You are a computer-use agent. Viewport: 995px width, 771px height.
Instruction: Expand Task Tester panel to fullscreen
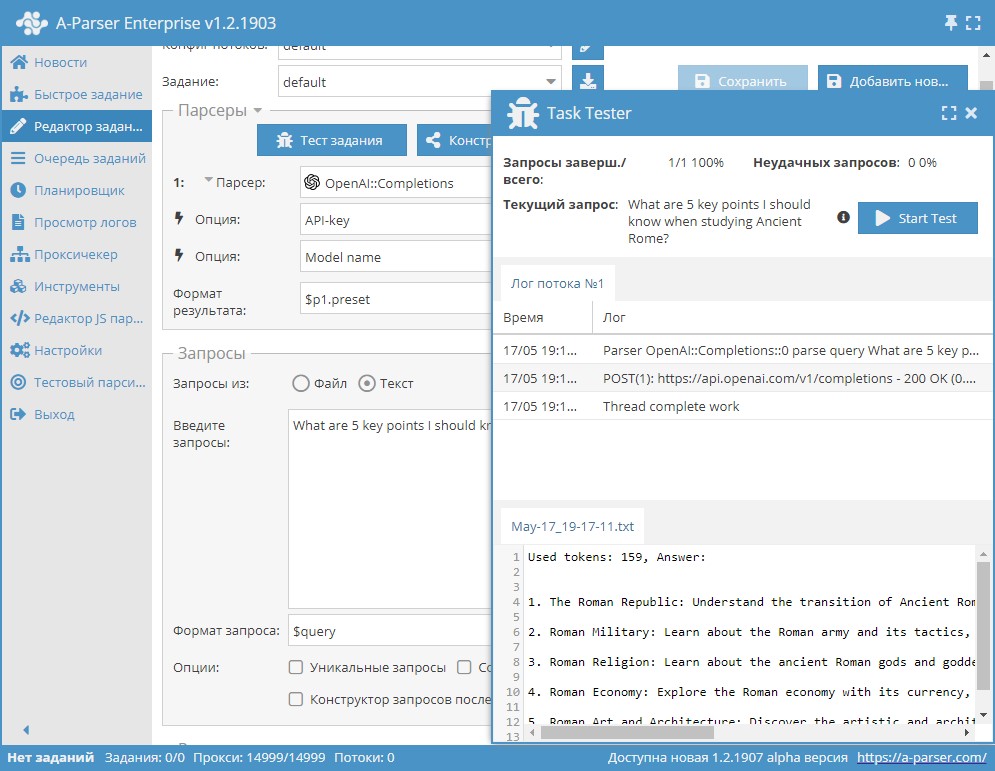[949, 113]
